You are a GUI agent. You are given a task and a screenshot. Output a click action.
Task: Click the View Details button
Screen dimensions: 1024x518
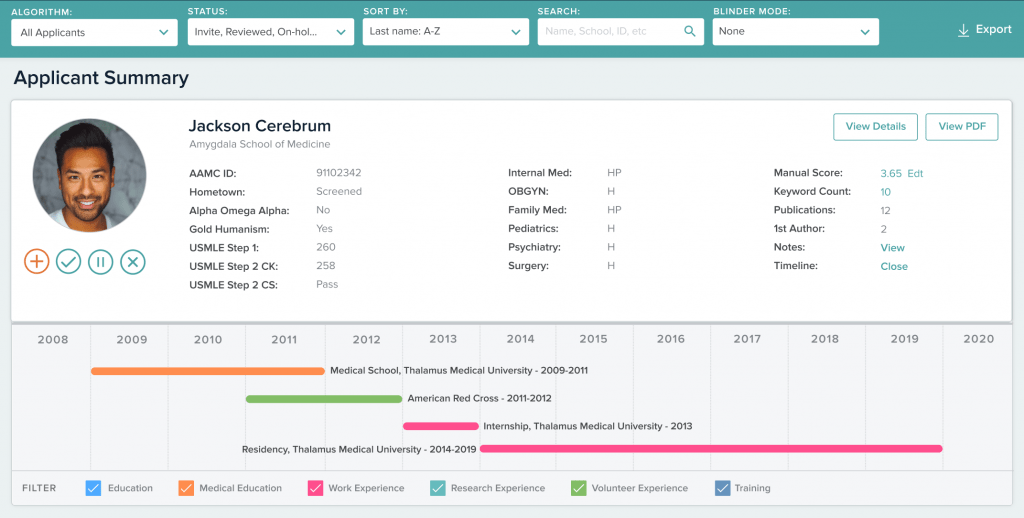tap(875, 127)
